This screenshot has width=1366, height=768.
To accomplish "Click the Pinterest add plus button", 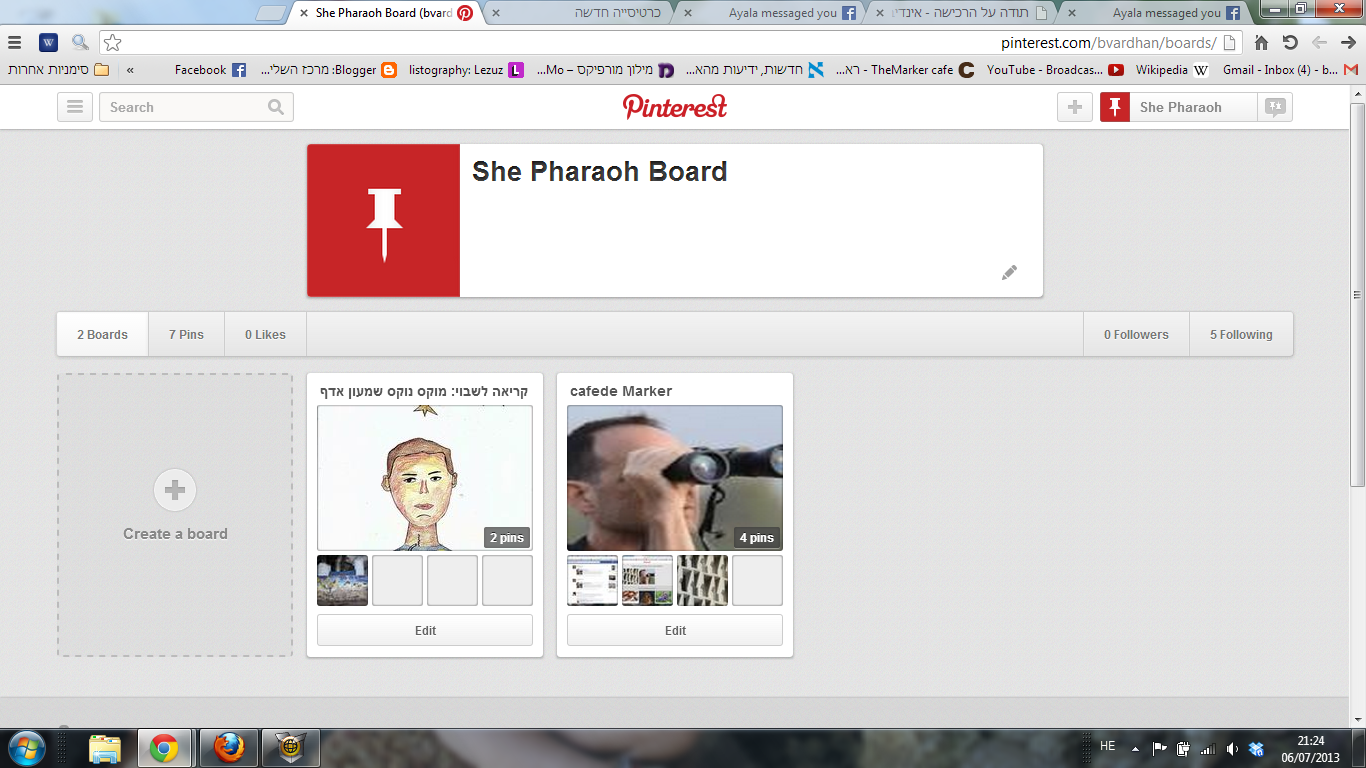I will click(1075, 107).
